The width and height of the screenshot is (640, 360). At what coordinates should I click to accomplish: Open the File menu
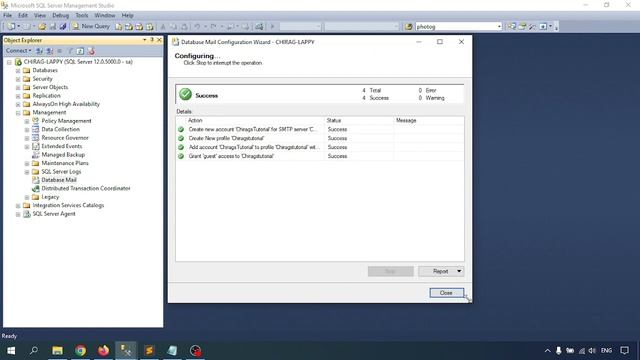click(x=7, y=15)
